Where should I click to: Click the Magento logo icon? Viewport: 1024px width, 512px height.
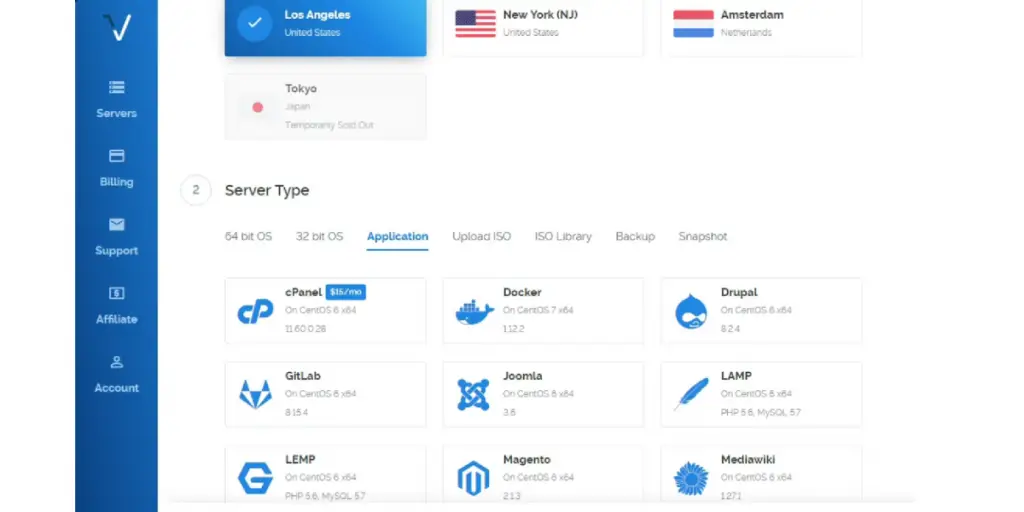(x=473, y=479)
